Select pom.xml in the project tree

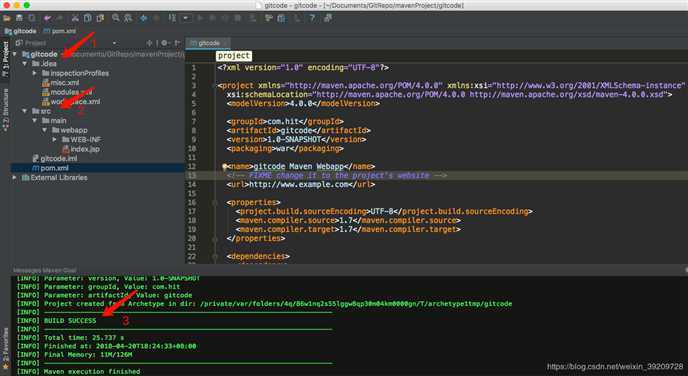pos(54,168)
